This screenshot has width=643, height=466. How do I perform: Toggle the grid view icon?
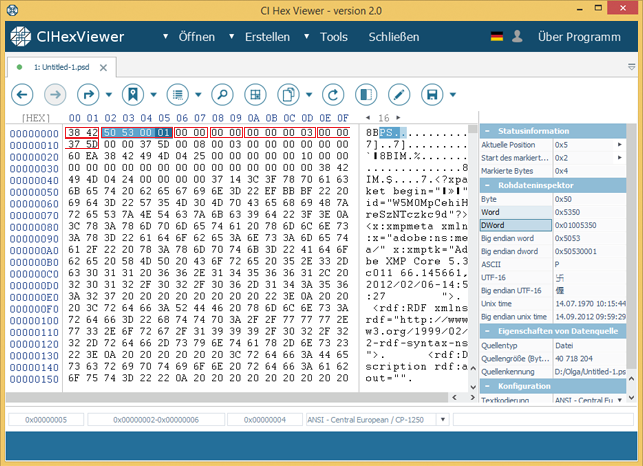(255, 95)
